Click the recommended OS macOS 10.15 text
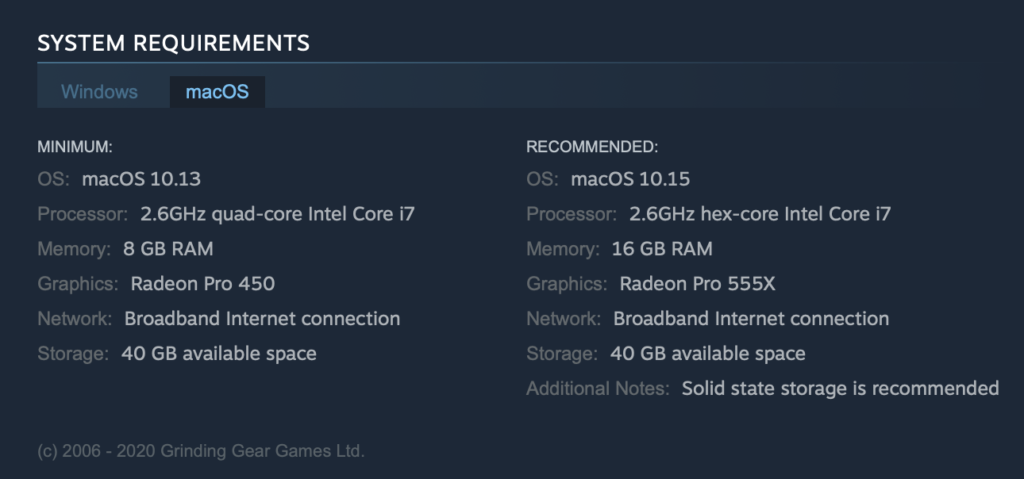The width and height of the screenshot is (1024, 479). (x=630, y=178)
